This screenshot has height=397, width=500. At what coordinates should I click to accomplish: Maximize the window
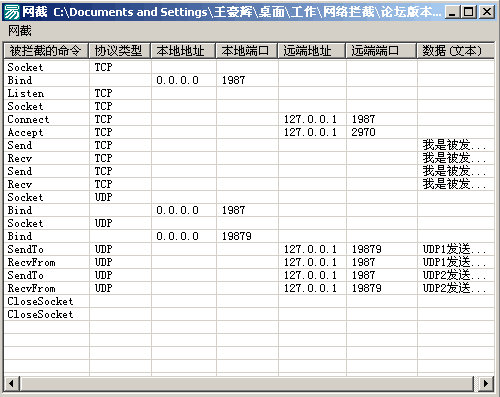point(469,12)
